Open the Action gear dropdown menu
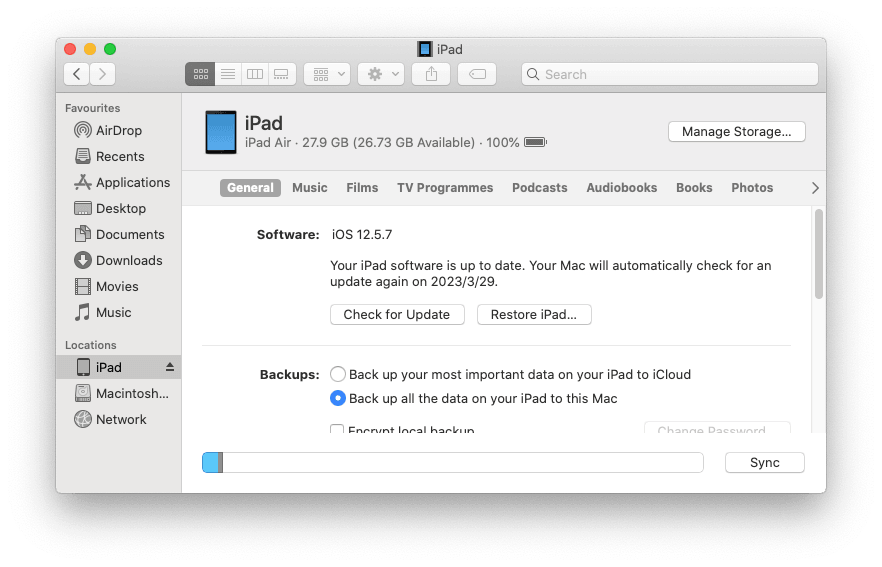 (x=381, y=74)
